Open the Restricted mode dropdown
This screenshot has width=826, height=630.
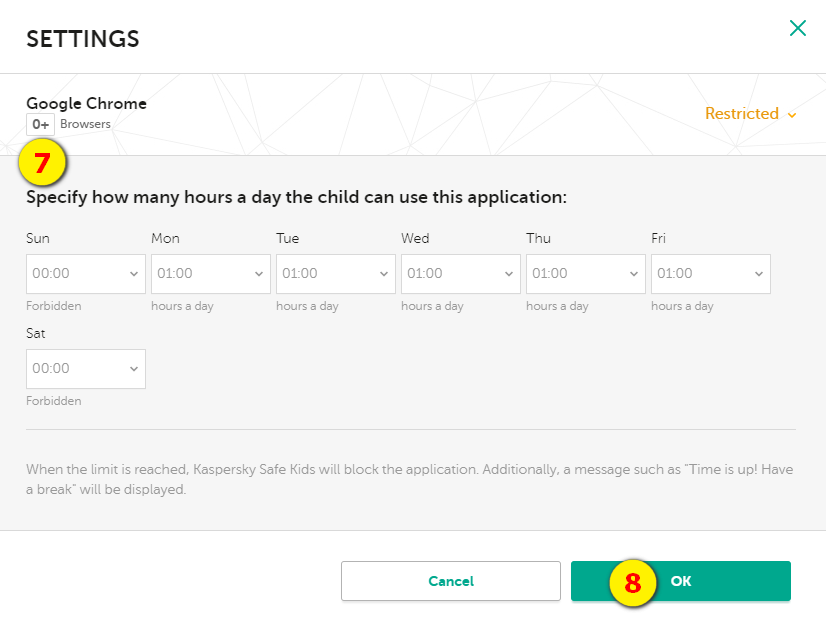click(x=750, y=114)
